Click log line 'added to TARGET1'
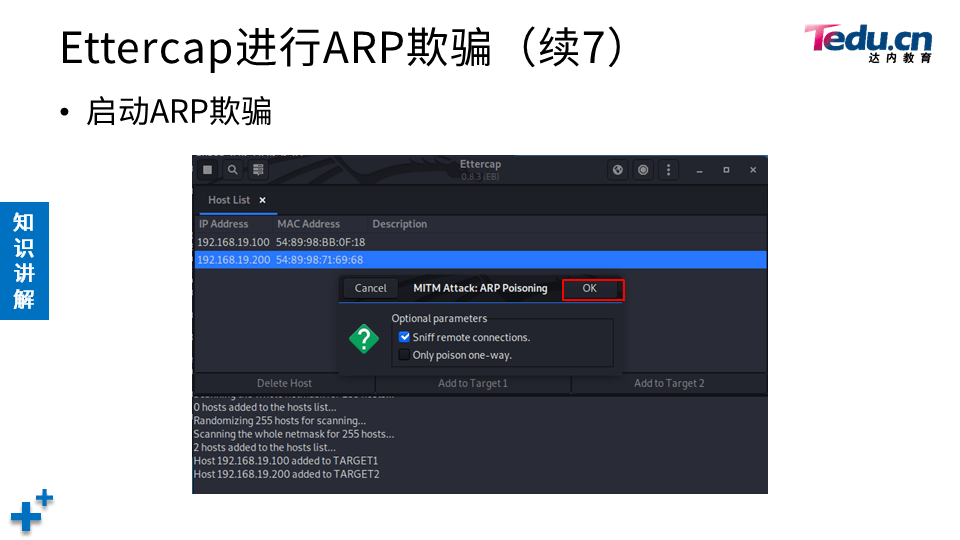Viewport: 960px width, 540px height. (286, 460)
